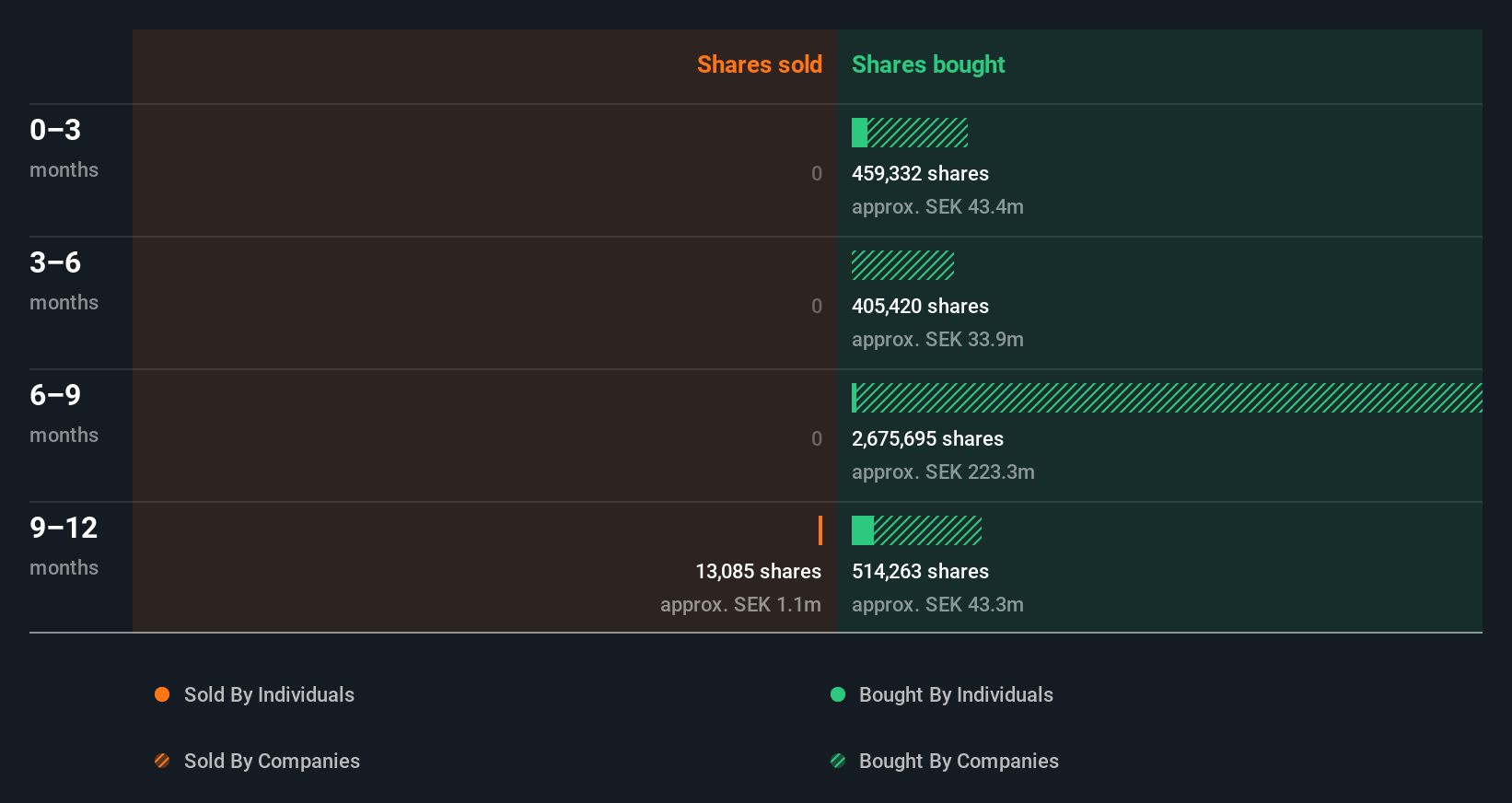Click the orange sold bar for 9–12 months

tap(820, 530)
